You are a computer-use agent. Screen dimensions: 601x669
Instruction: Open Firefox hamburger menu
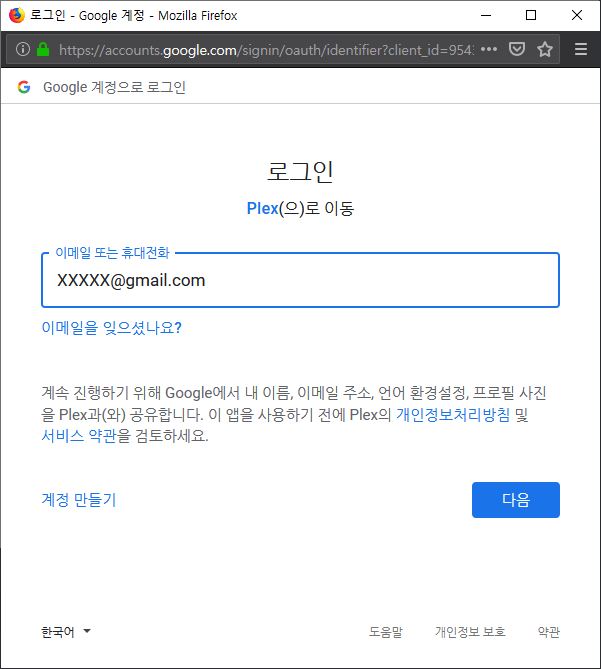tap(581, 49)
